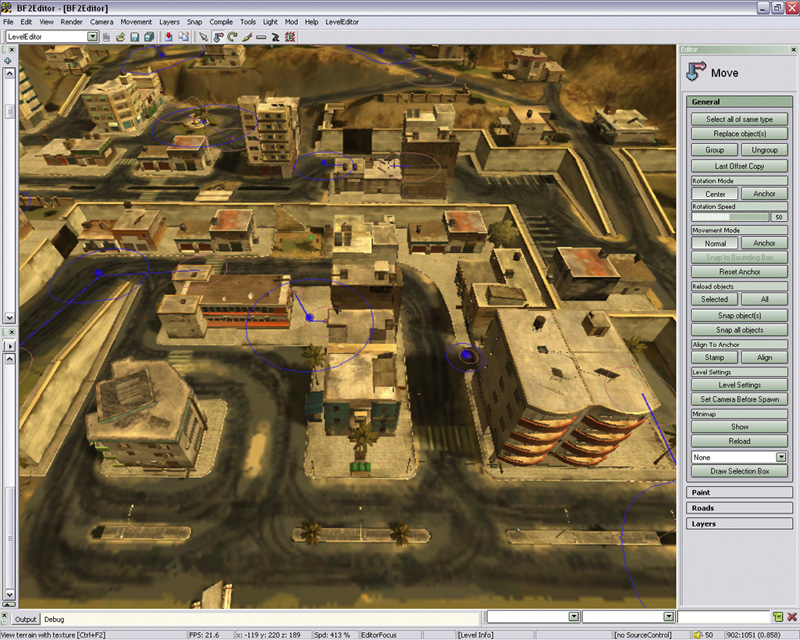Select the green Rotate tool

pos(233,37)
